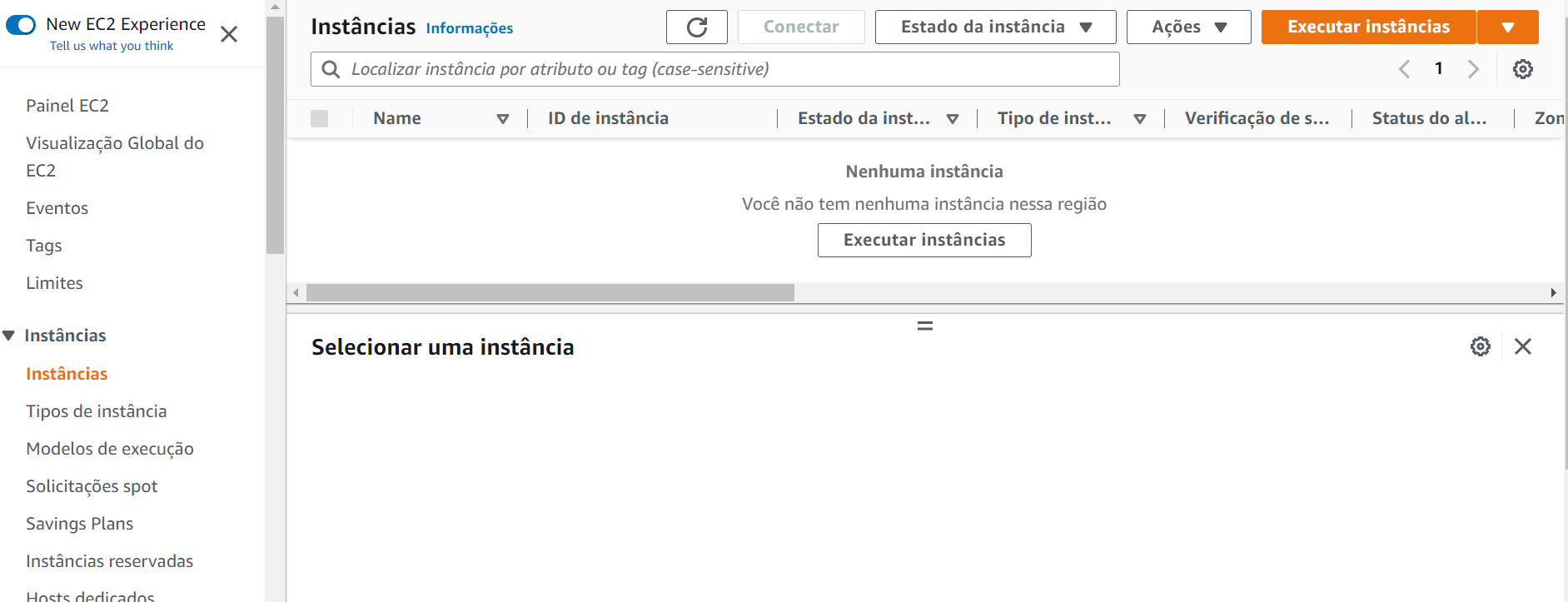Sort by Tipo de inst... column arrow
Image resolution: width=1568 pixels, height=602 pixels.
1140,119
